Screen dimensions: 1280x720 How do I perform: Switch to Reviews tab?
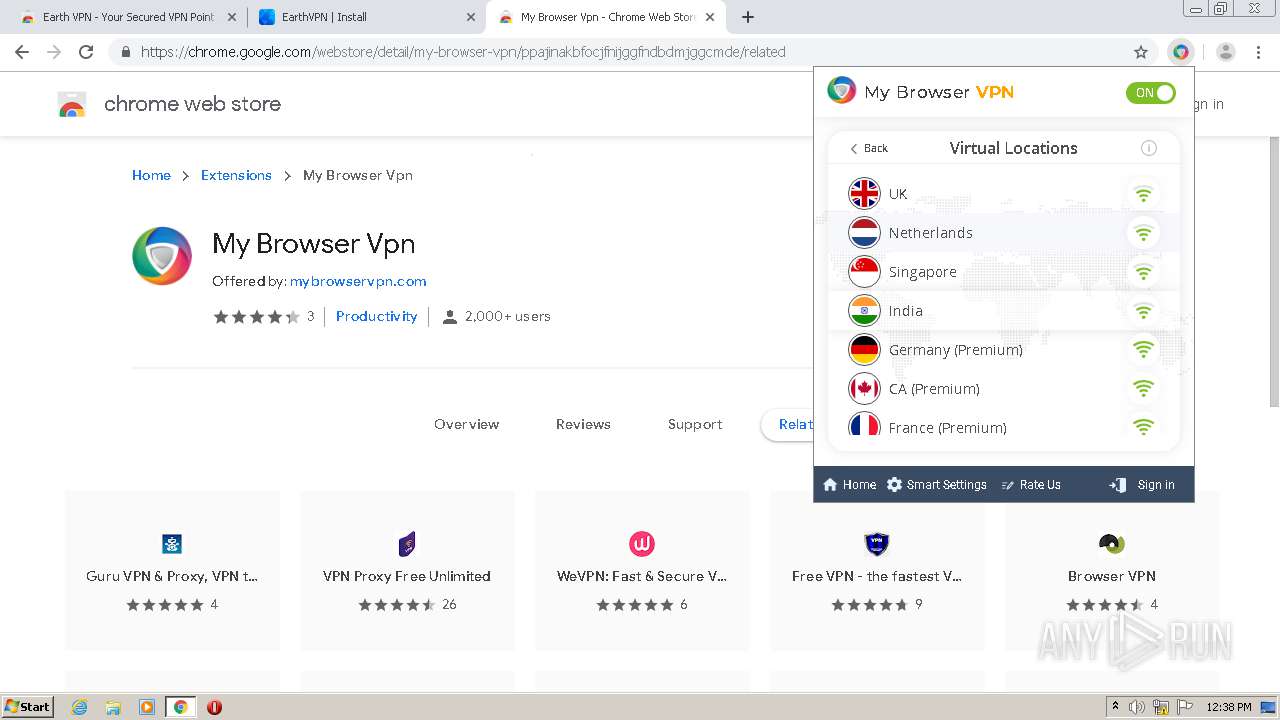coord(583,424)
